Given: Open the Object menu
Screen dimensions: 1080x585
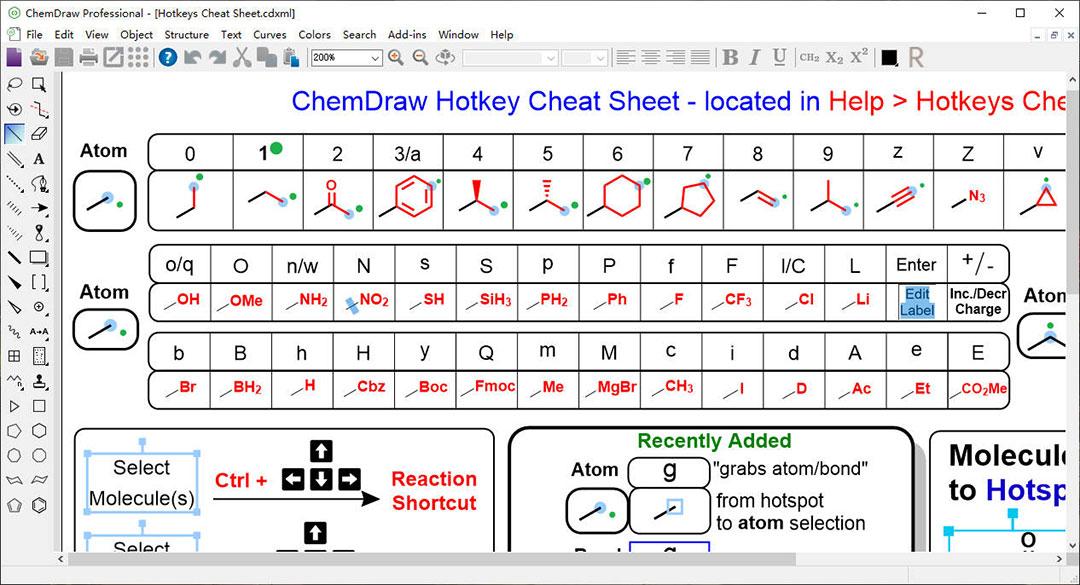Looking at the screenshot, I should [x=136, y=34].
